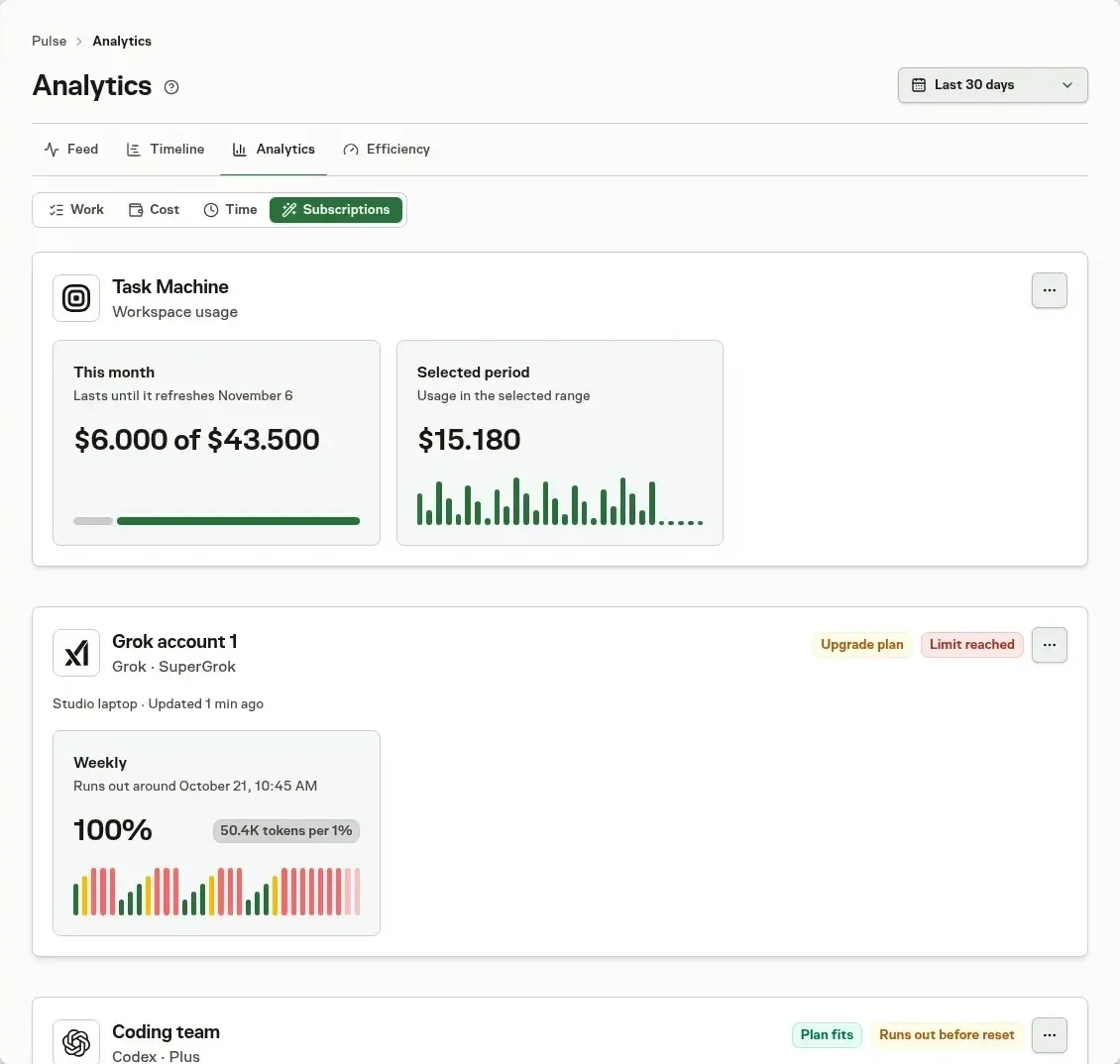Switch to the Timeline tab
This screenshot has width=1120, height=1064.
166,150
